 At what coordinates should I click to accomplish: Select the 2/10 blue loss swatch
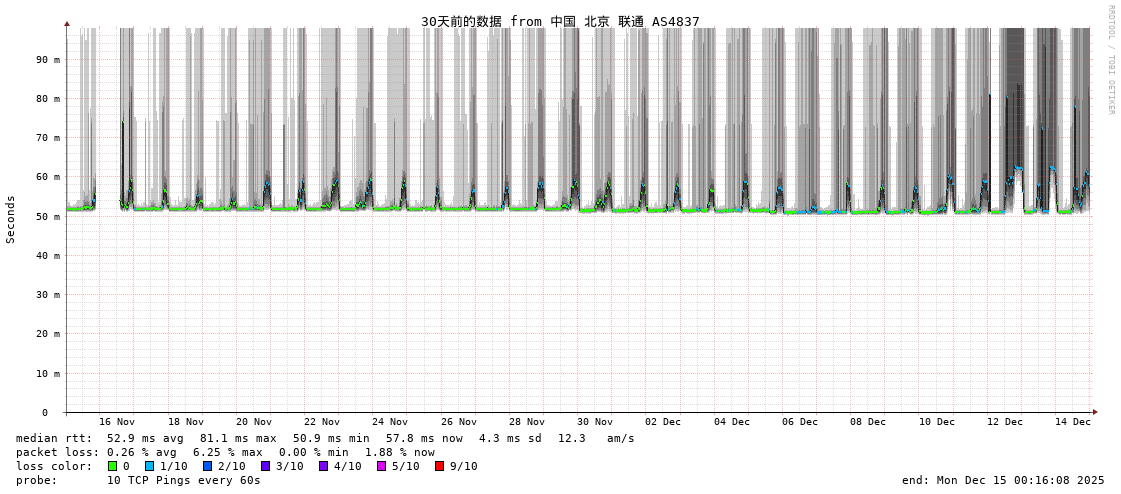coord(207,466)
